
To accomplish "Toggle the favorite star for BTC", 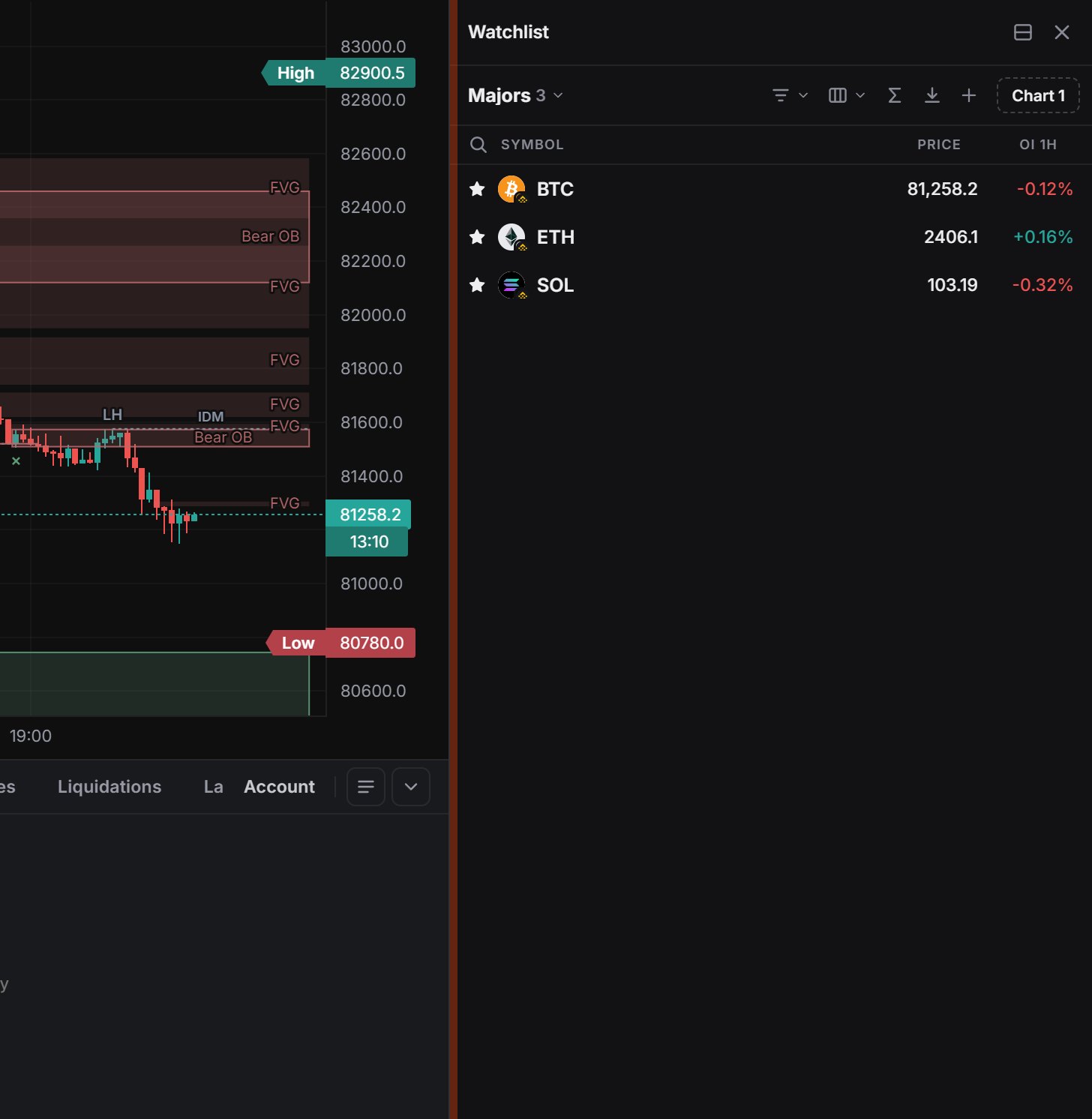I will click(x=477, y=189).
